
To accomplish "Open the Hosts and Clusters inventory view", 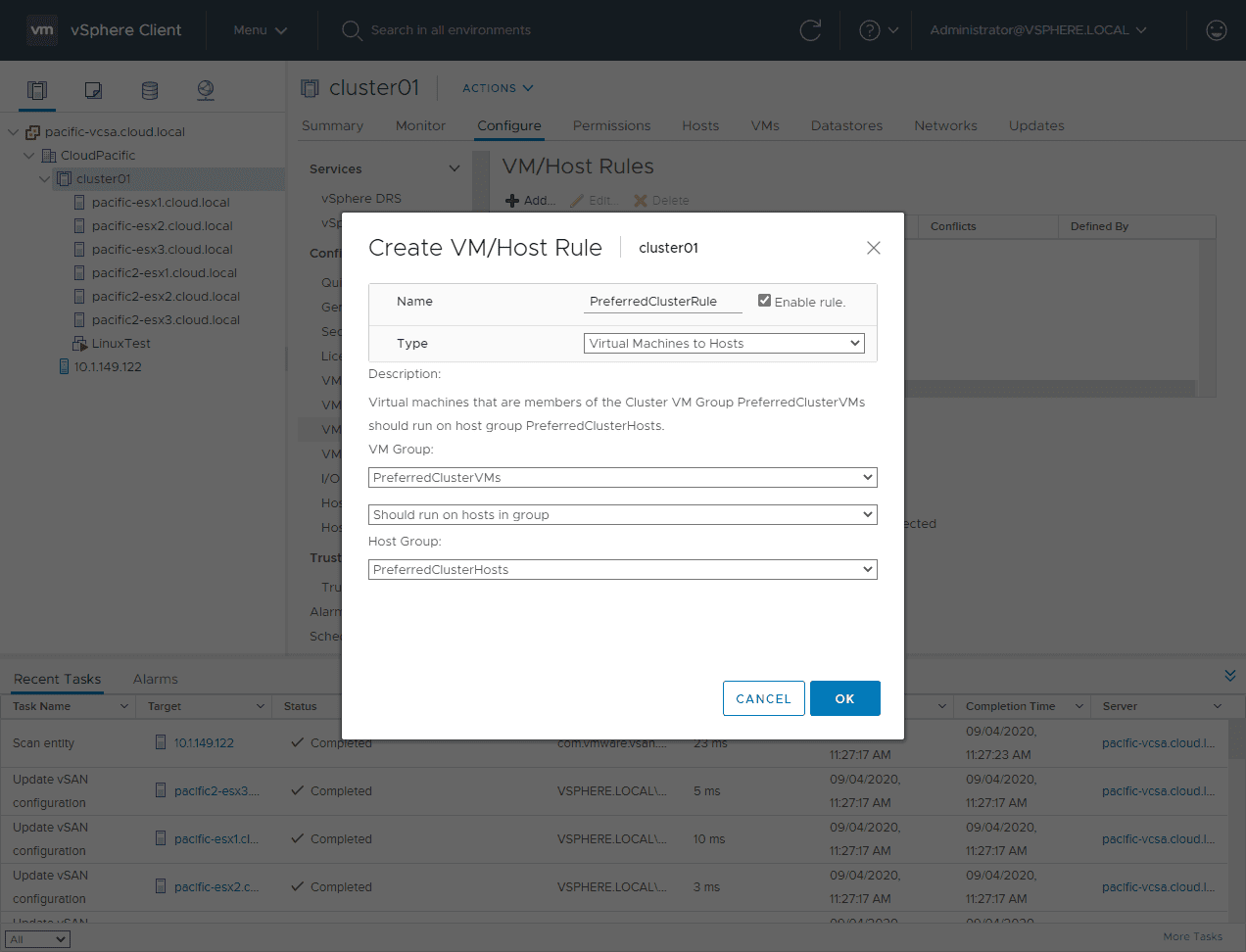I will coord(37,90).
